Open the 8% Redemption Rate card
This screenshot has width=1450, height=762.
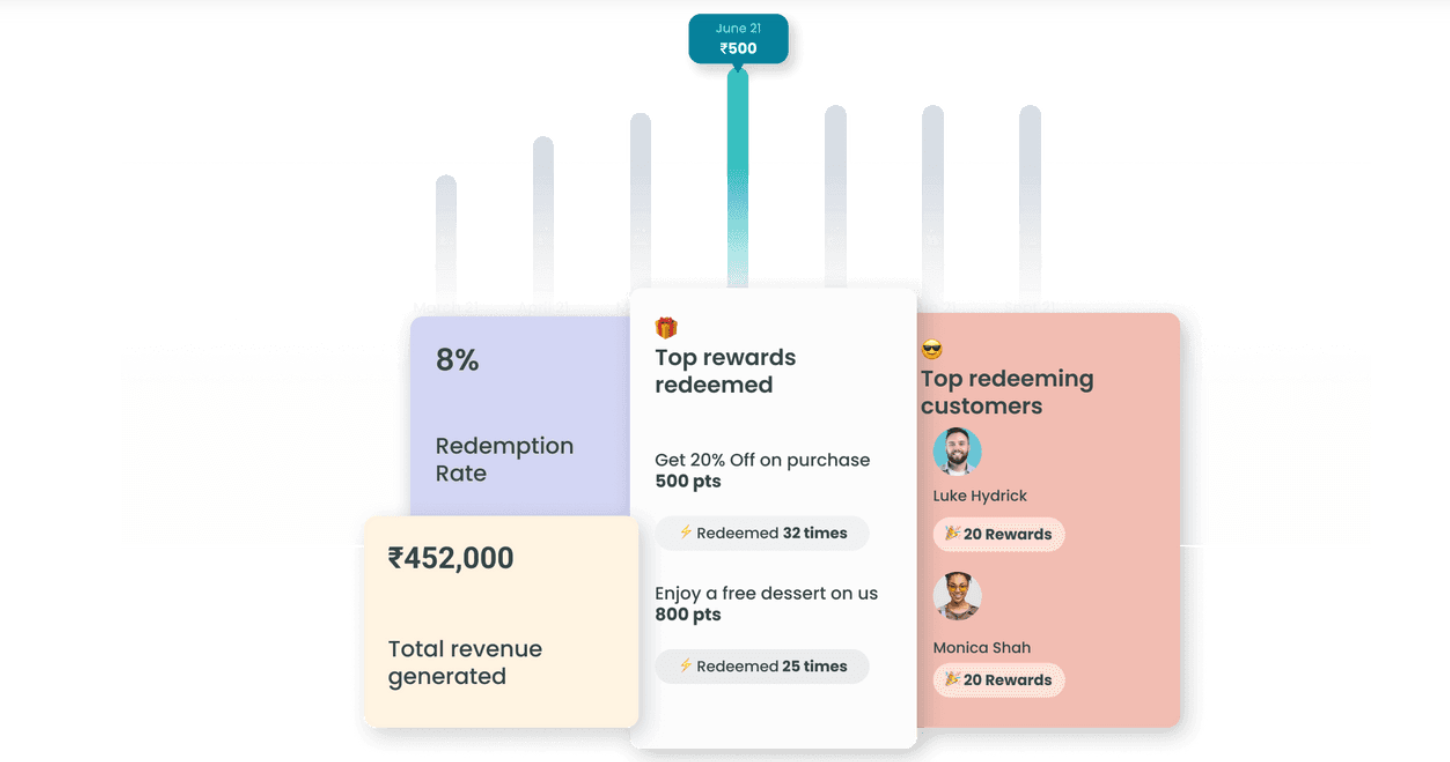pyautogui.click(x=520, y=417)
